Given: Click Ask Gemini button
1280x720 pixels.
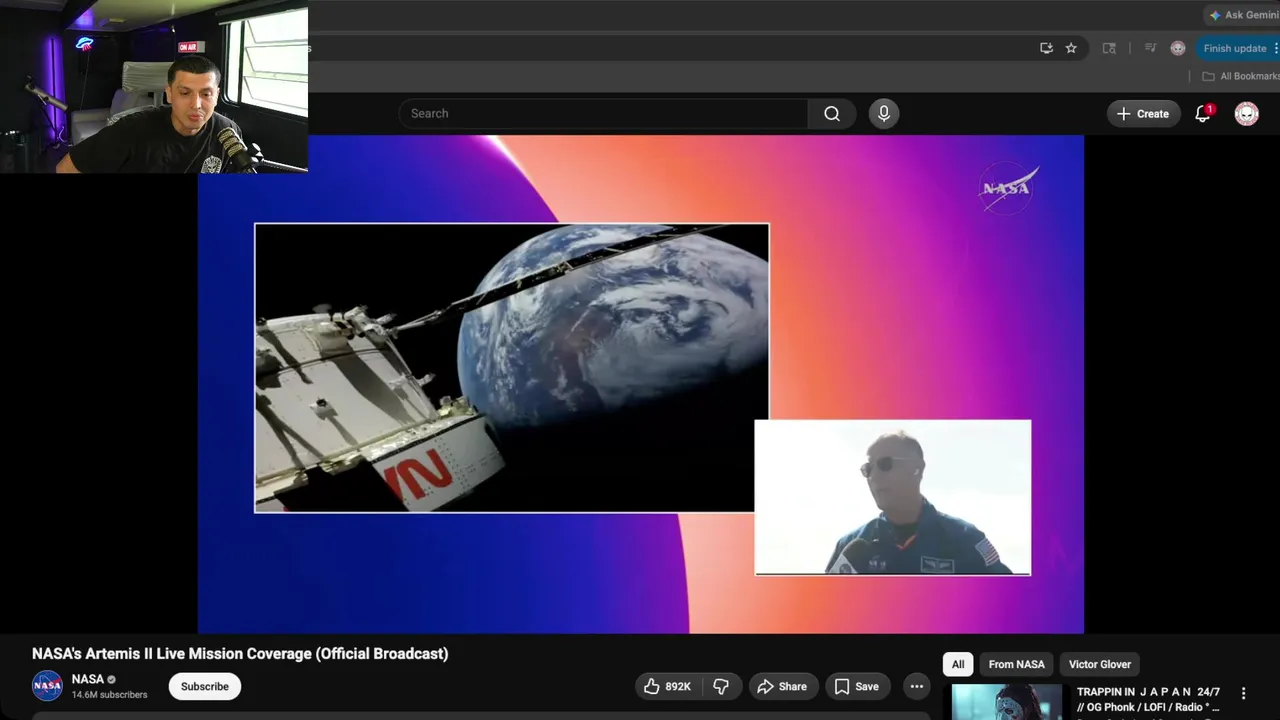Looking at the screenshot, I should pos(1242,15).
